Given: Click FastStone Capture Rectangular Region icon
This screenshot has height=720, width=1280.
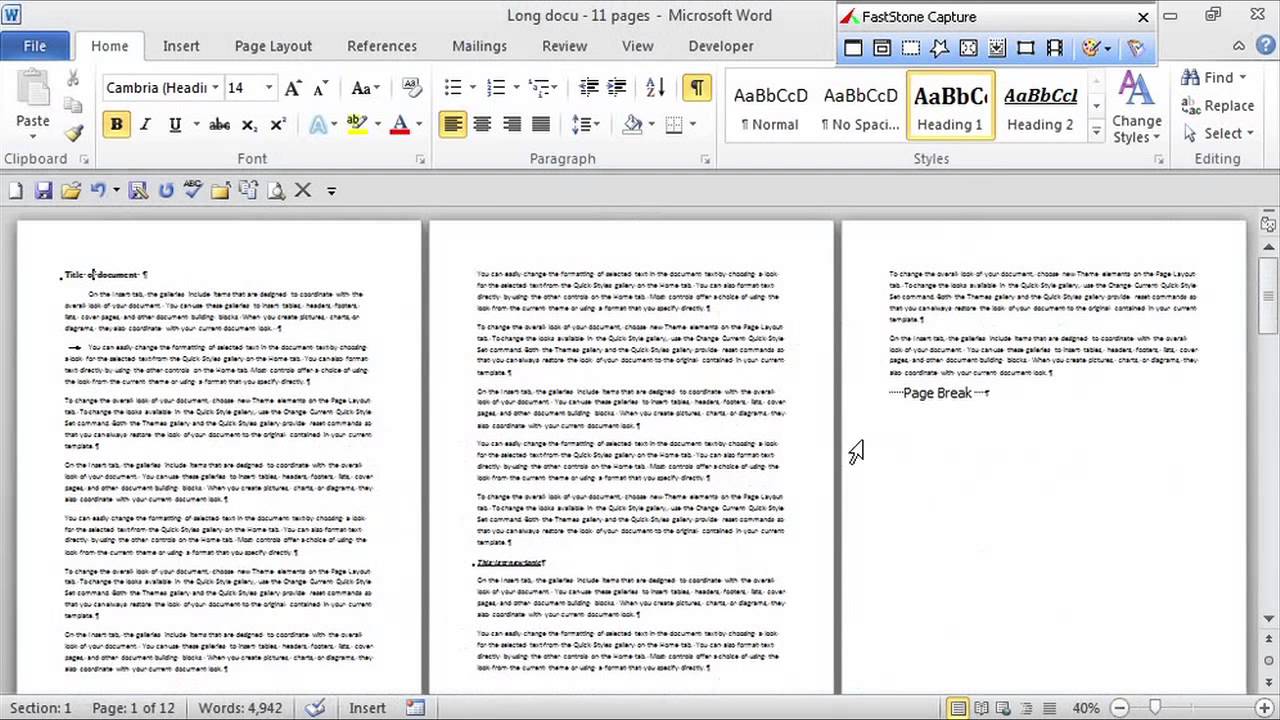Looking at the screenshot, I should pos(911,48).
